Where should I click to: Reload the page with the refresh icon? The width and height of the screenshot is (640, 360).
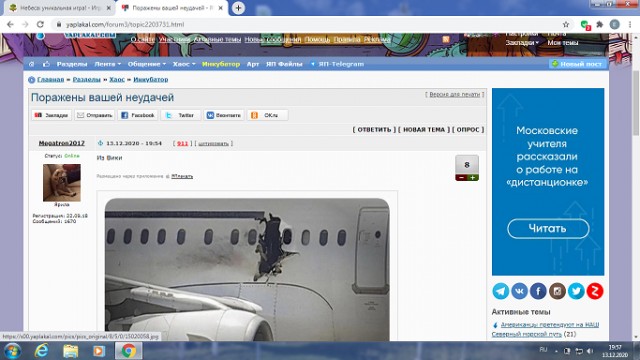(x=40, y=24)
